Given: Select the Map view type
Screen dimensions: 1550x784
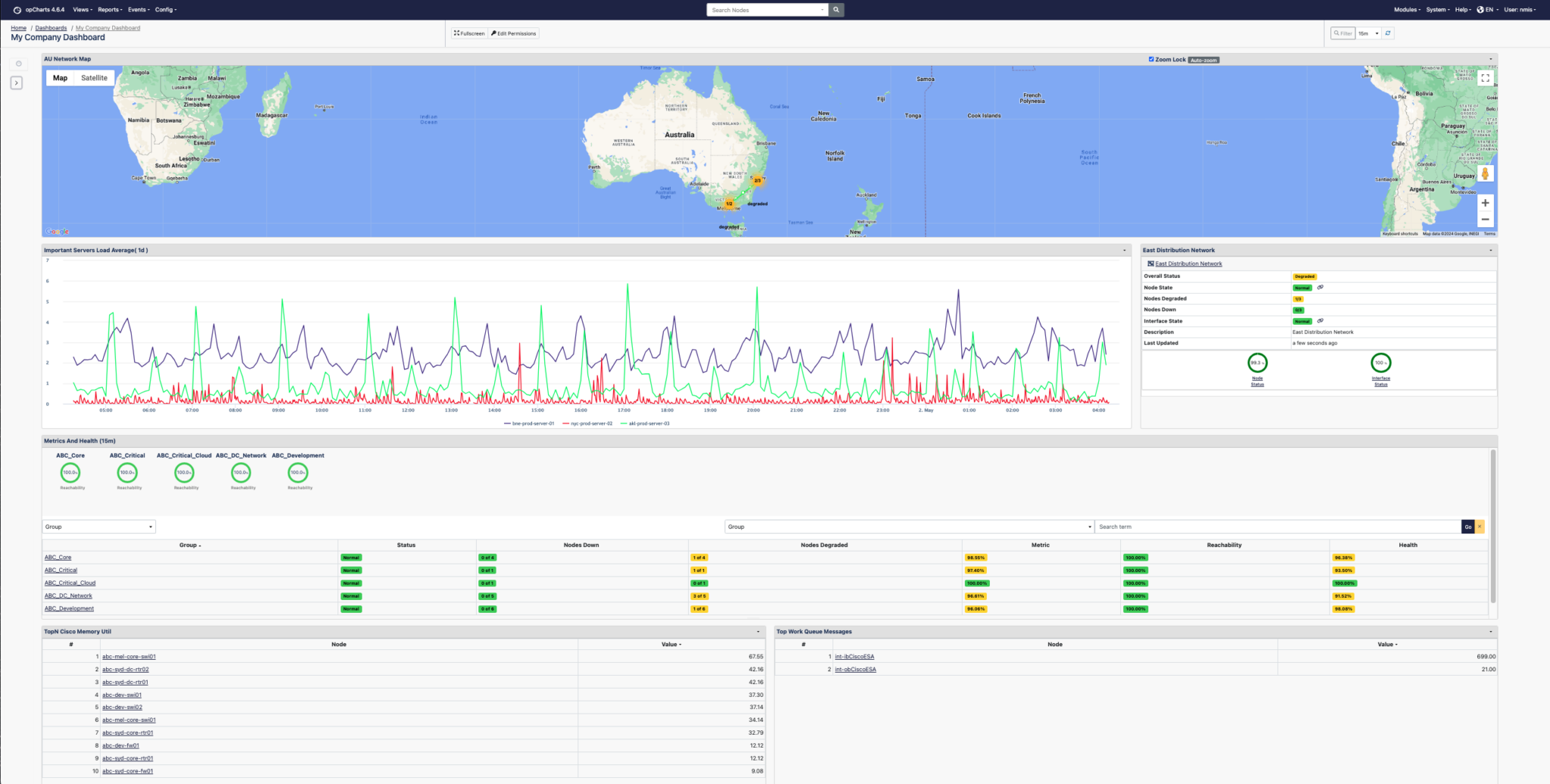Looking at the screenshot, I should click(x=60, y=78).
